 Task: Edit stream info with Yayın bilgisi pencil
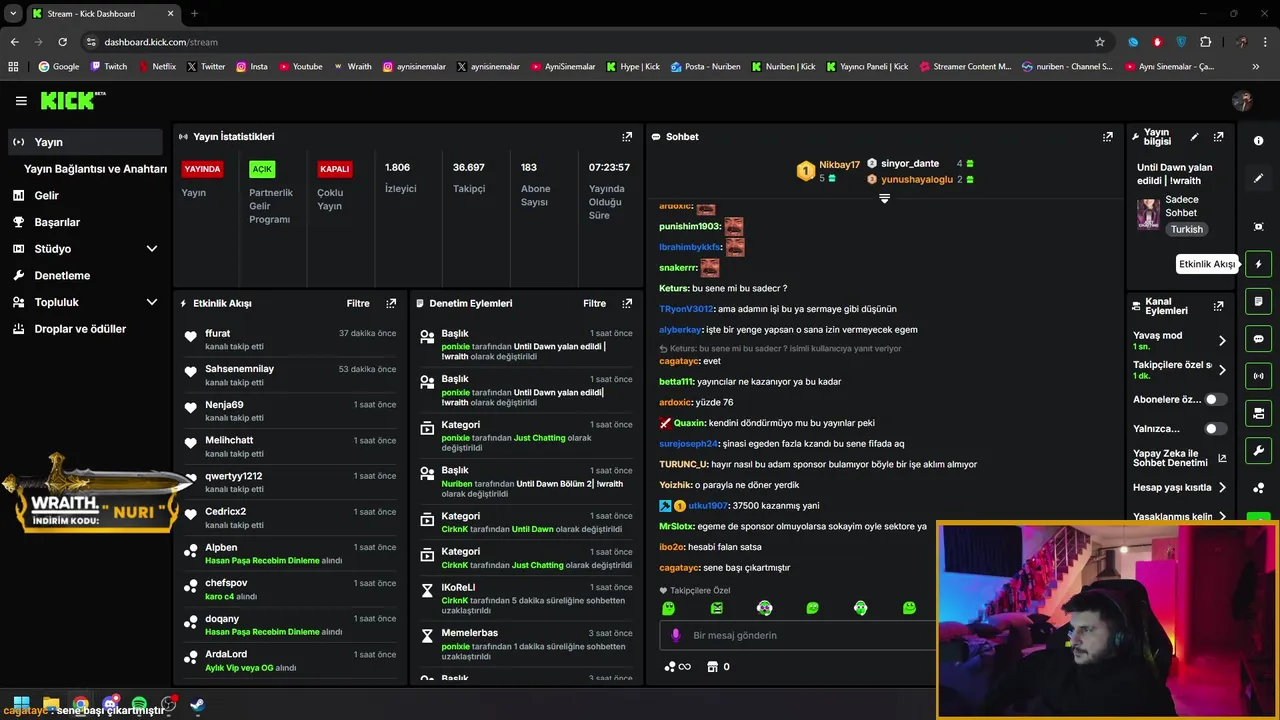(1194, 136)
